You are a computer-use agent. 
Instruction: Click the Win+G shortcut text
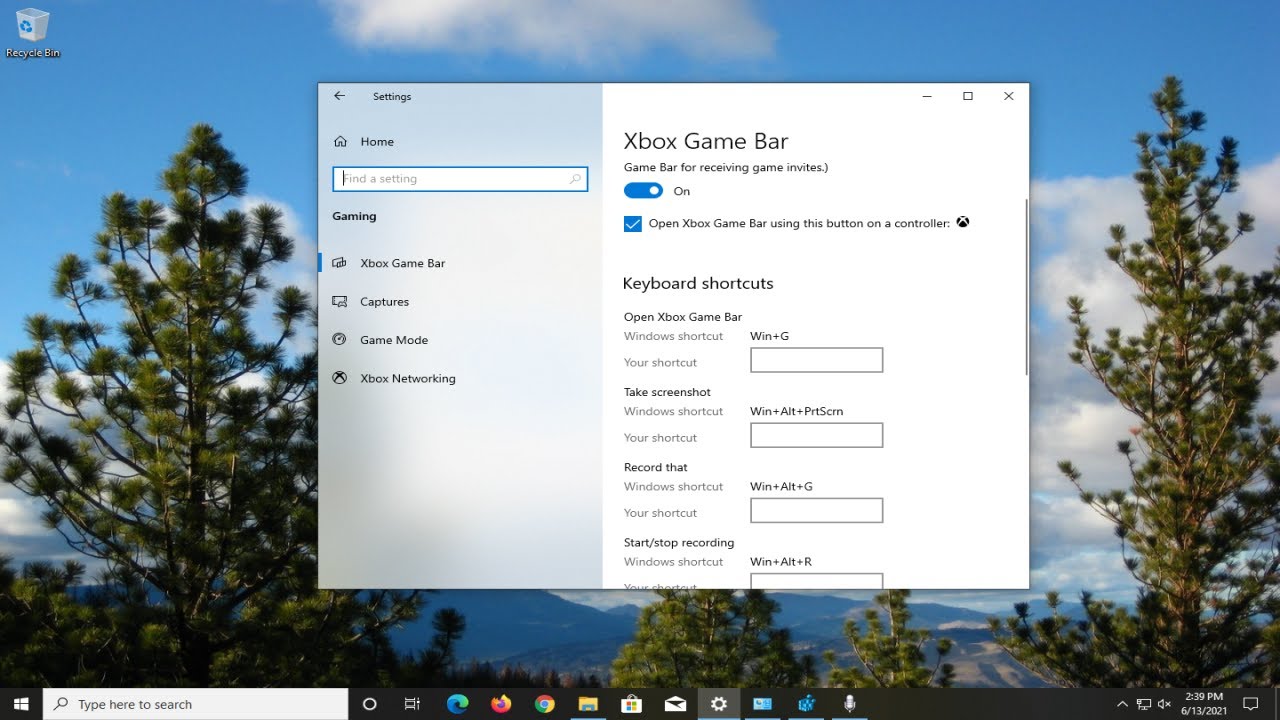coord(769,336)
